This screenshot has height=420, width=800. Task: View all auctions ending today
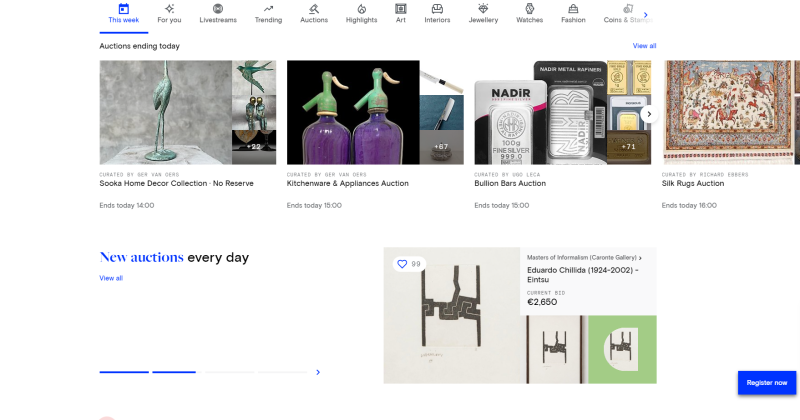(644, 46)
